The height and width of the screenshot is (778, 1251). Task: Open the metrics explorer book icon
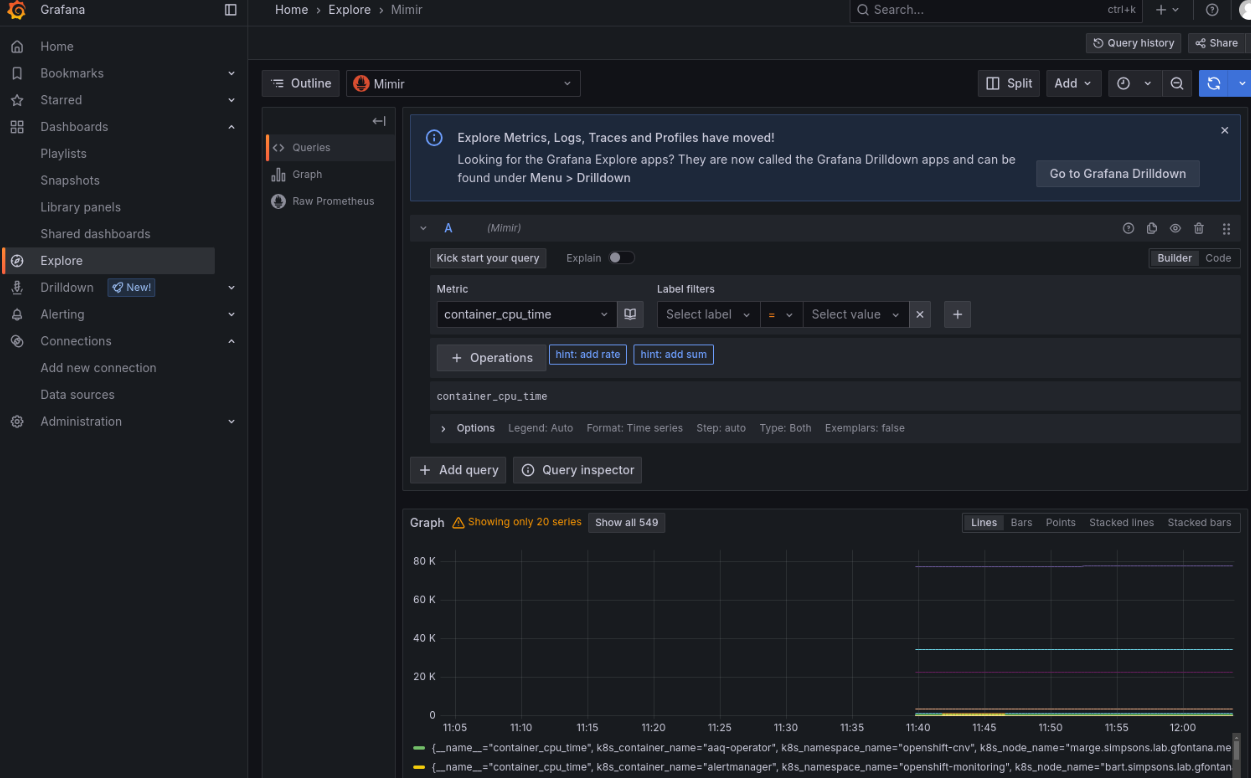point(630,314)
